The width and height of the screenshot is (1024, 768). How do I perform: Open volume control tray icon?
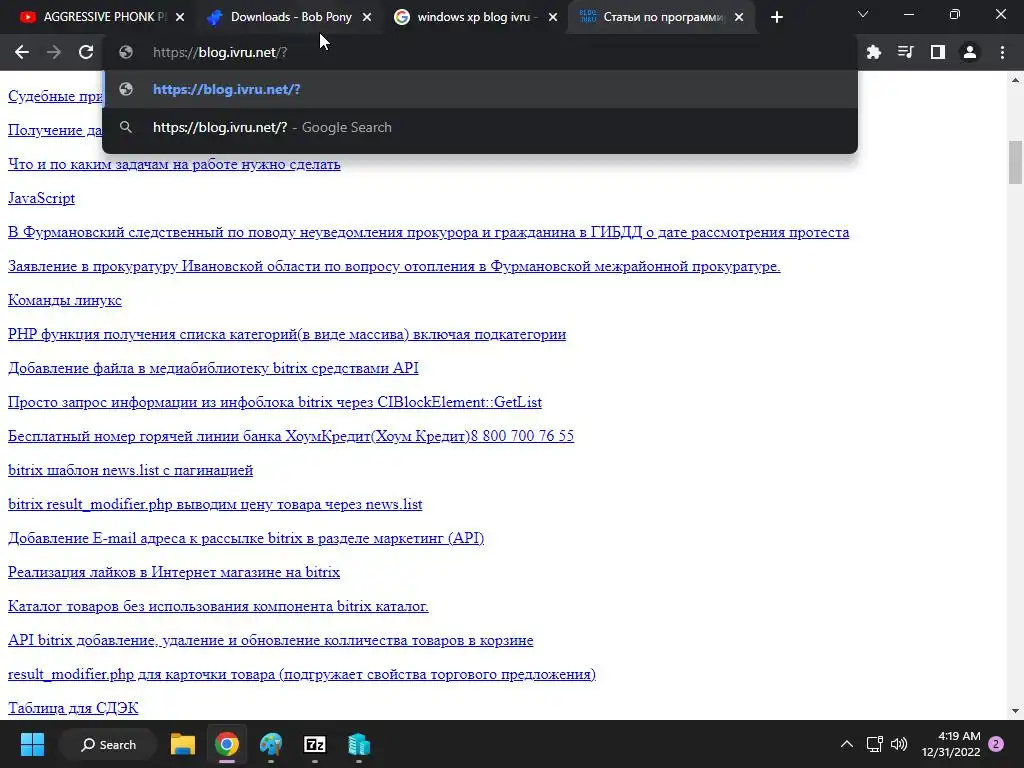(899, 744)
